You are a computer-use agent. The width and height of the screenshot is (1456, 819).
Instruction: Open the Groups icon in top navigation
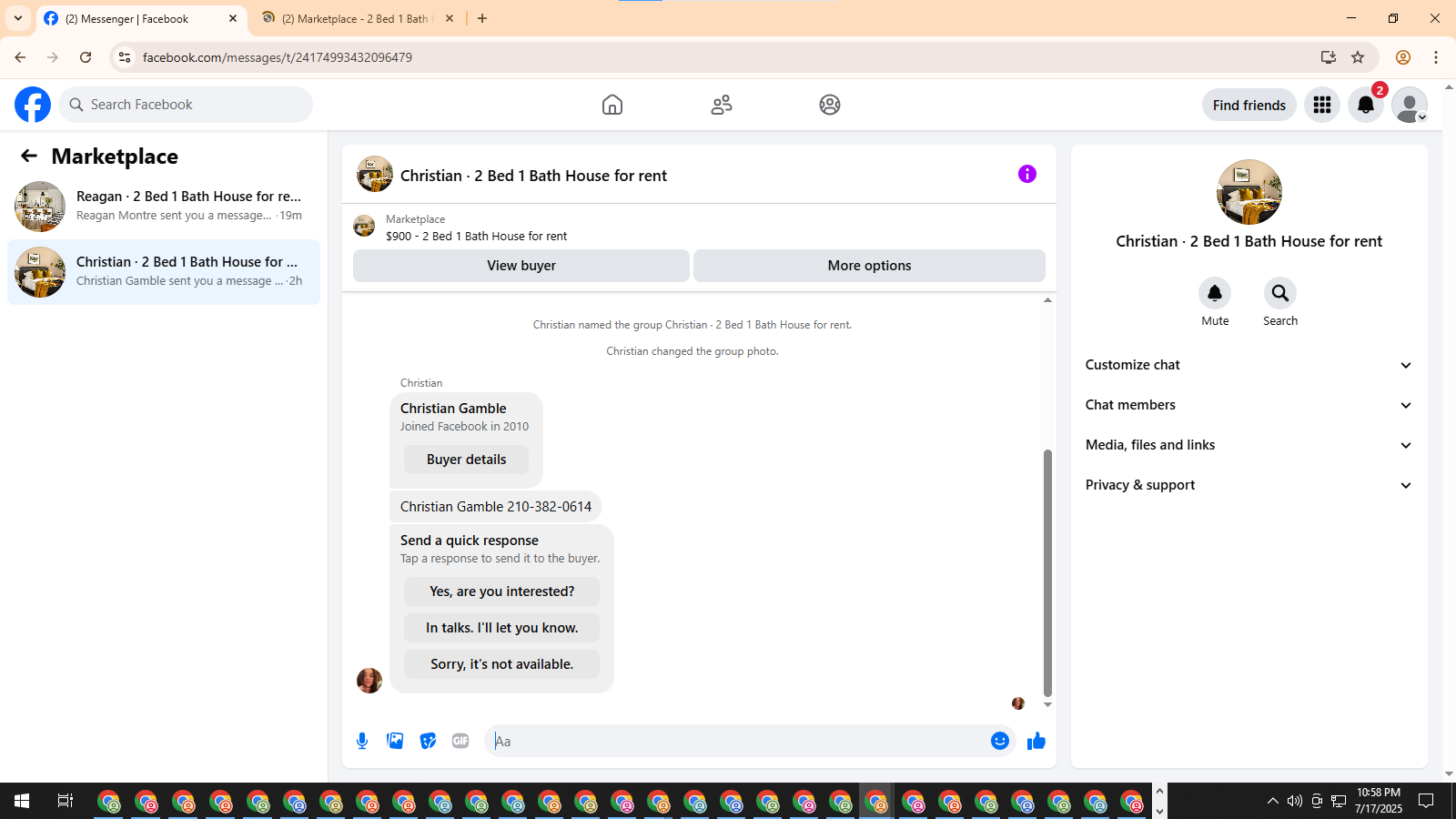click(x=830, y=105)
